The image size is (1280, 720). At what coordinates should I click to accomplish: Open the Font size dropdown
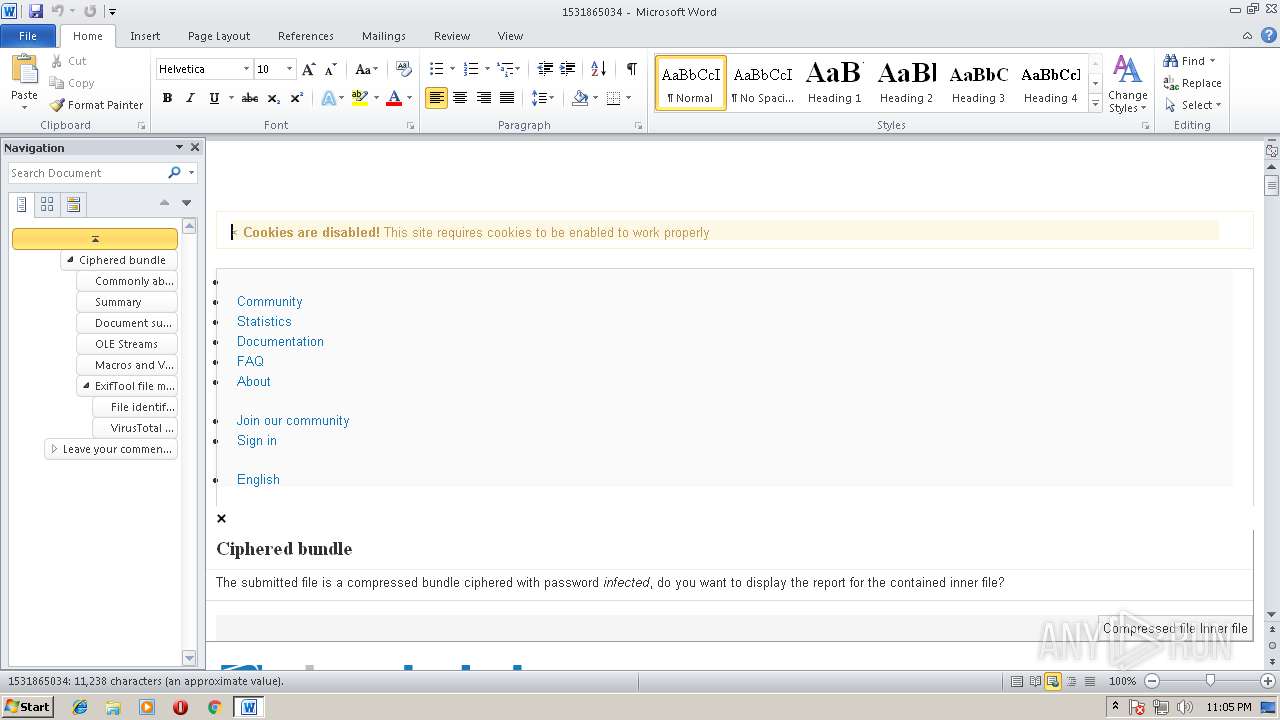click(290, 69)
